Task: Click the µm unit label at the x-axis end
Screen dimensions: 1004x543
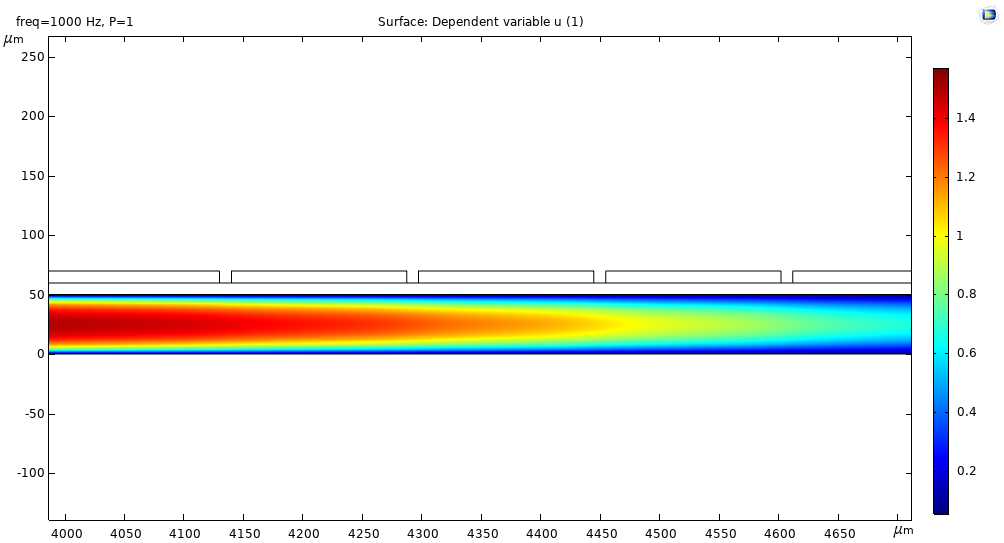Action: click(903, 531)
